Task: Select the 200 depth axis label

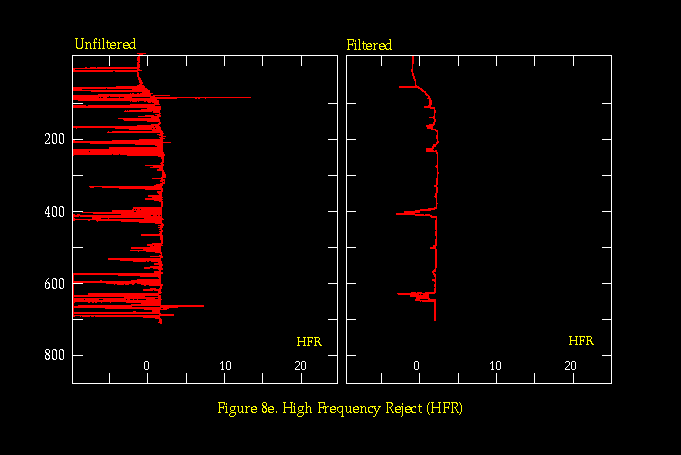Action: [54, 139]
